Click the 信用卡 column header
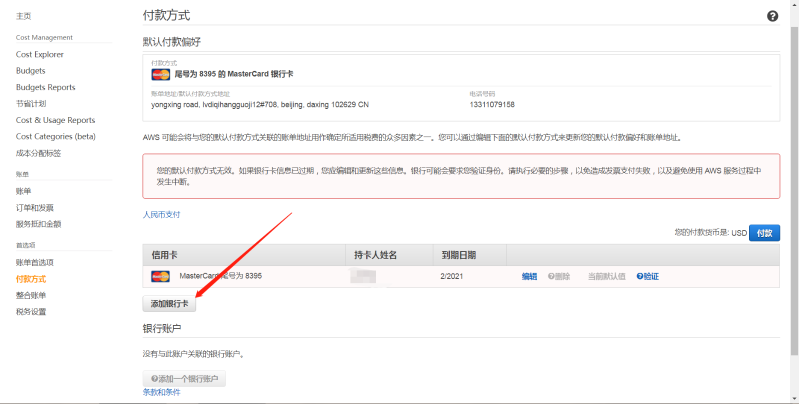 click(x=244, y=255)
